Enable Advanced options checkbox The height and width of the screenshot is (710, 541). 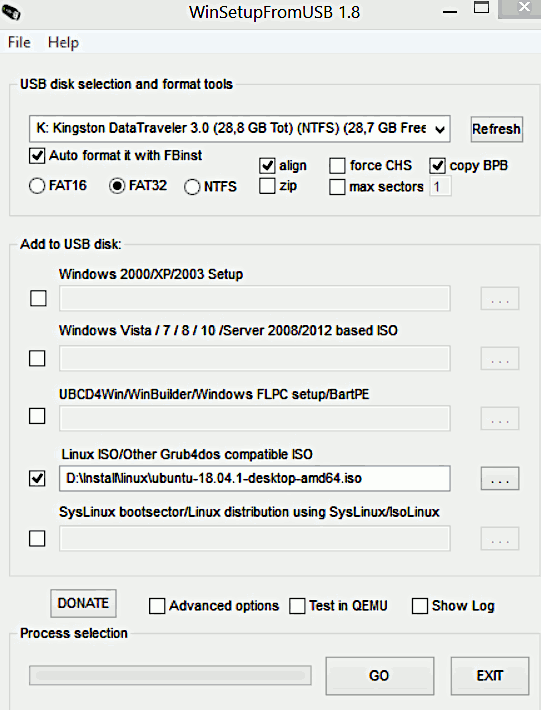pos(157,606)
